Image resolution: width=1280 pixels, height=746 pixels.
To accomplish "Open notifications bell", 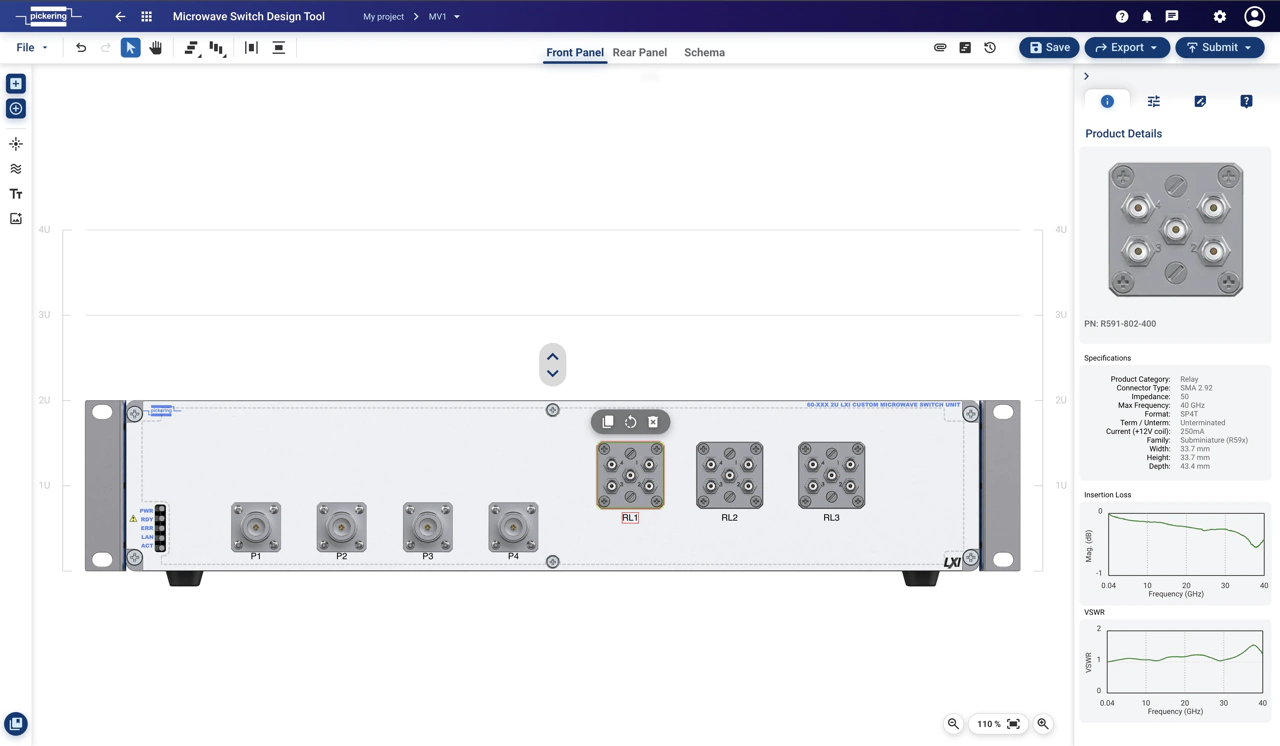I will (x=1147, y=17).
